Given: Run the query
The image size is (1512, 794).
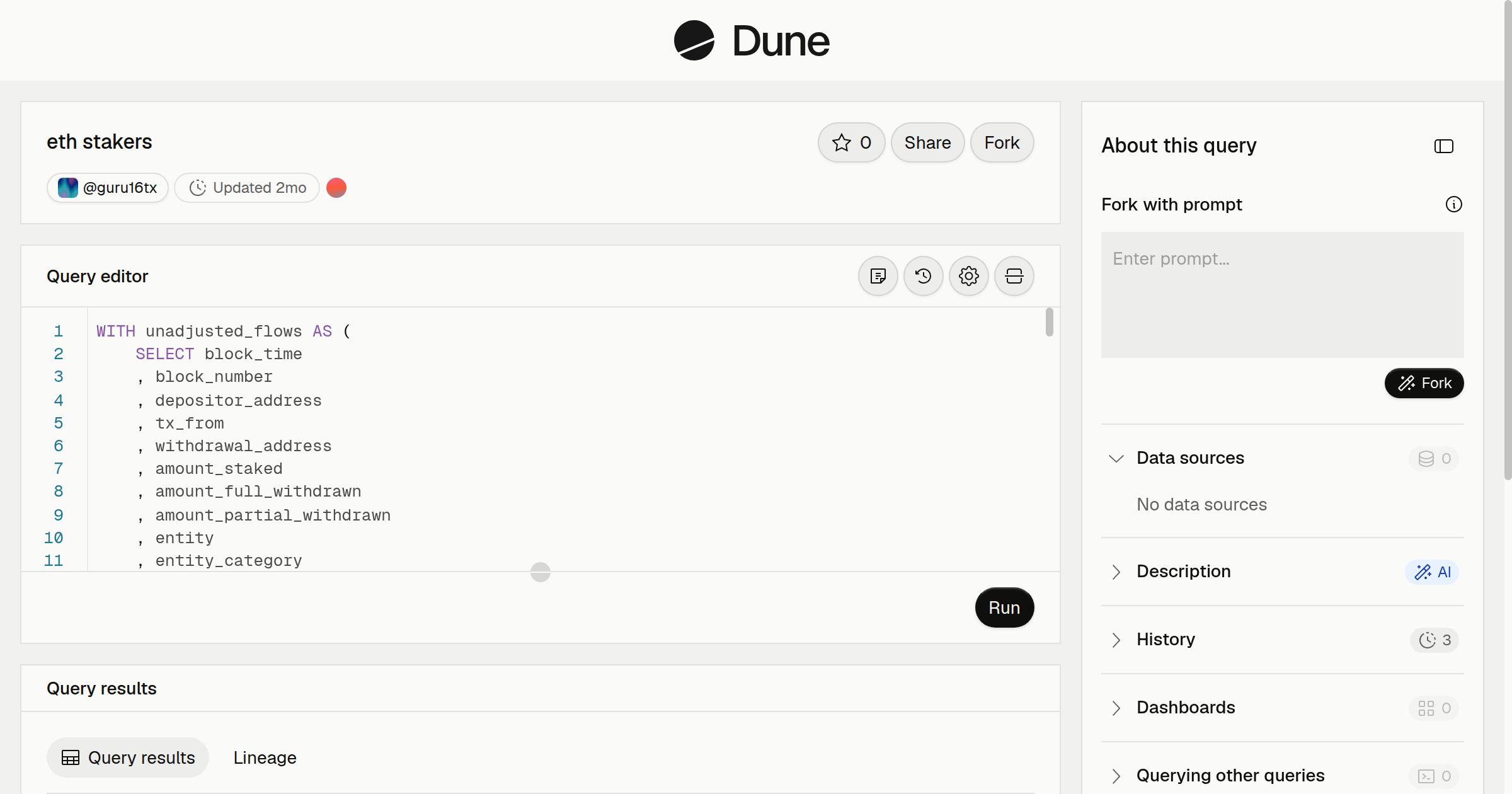Looking at the screenshot, I should [x=1004, y=607].
